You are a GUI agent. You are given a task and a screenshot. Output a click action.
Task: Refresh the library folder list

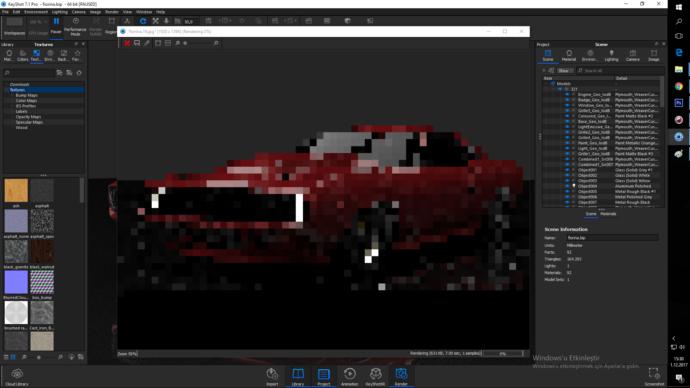tap(79, 73)
